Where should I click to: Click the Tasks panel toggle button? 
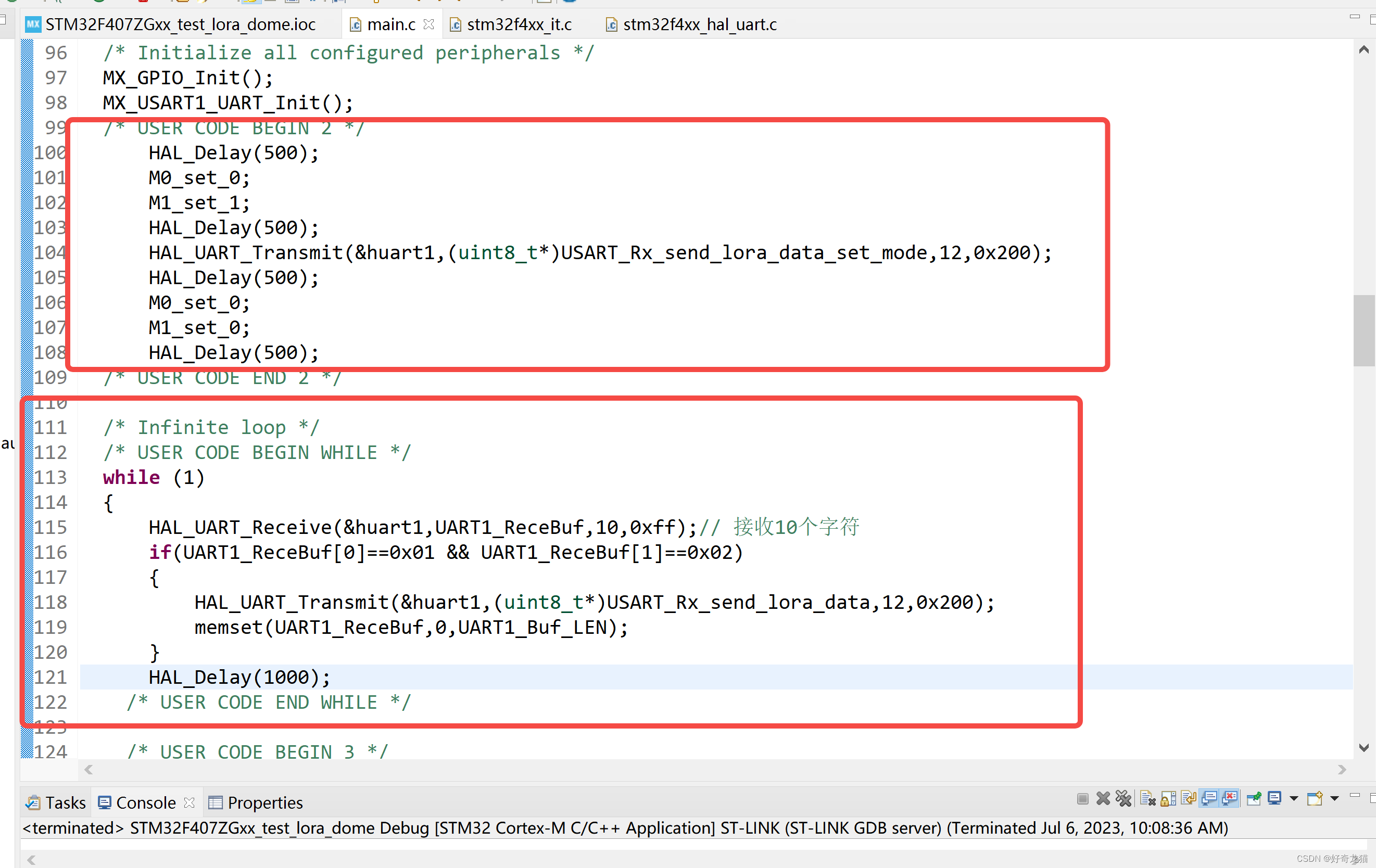[x=56, y=802]
